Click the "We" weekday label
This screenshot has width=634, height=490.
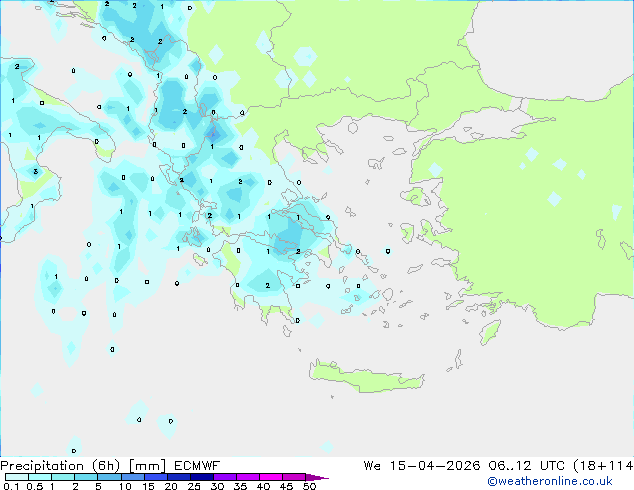372,466
